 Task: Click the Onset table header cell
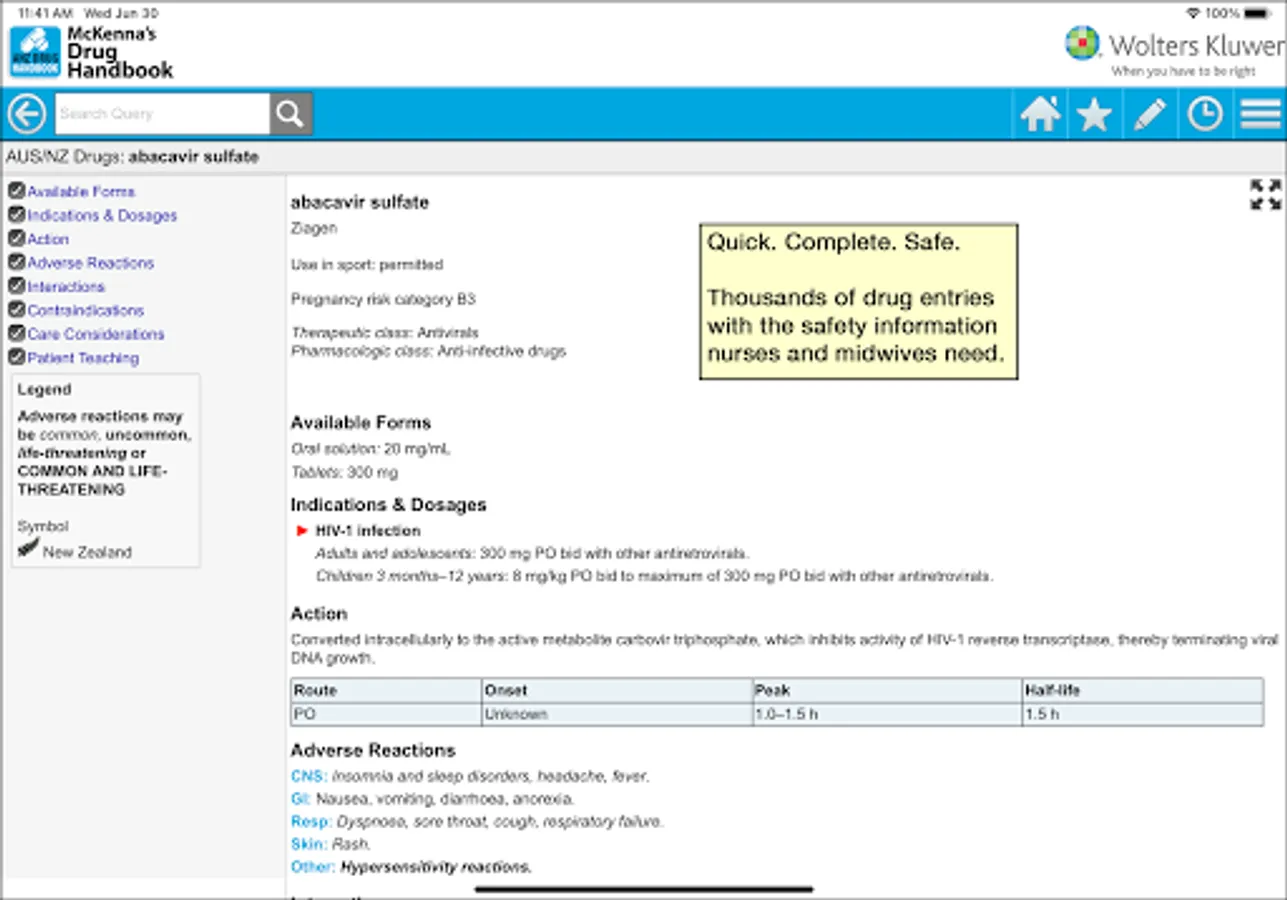(616, 690)
